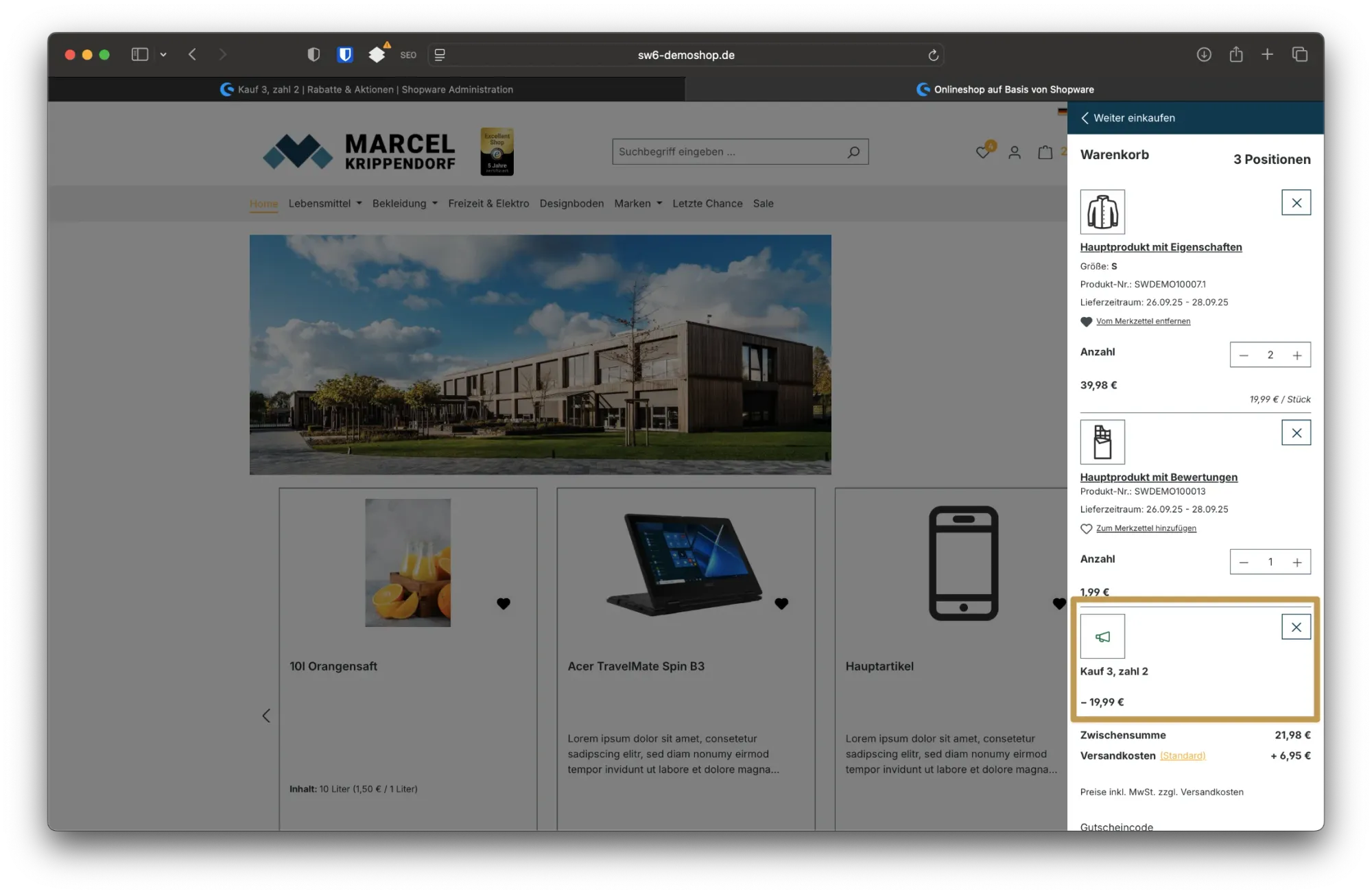Image resolution: width=1372 pixels, height=894 pixels.
Task: Expand the Marken dropdown menu
Action: (638, 204)
